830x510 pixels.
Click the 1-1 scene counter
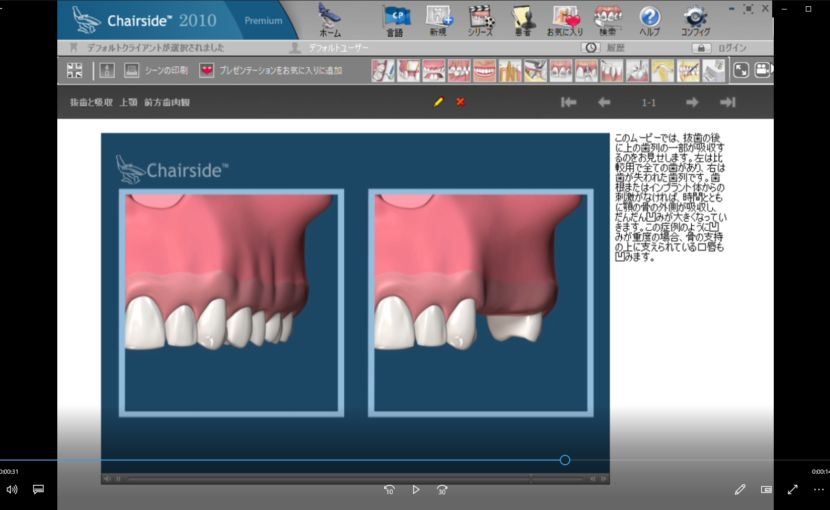tap(648, 103)
